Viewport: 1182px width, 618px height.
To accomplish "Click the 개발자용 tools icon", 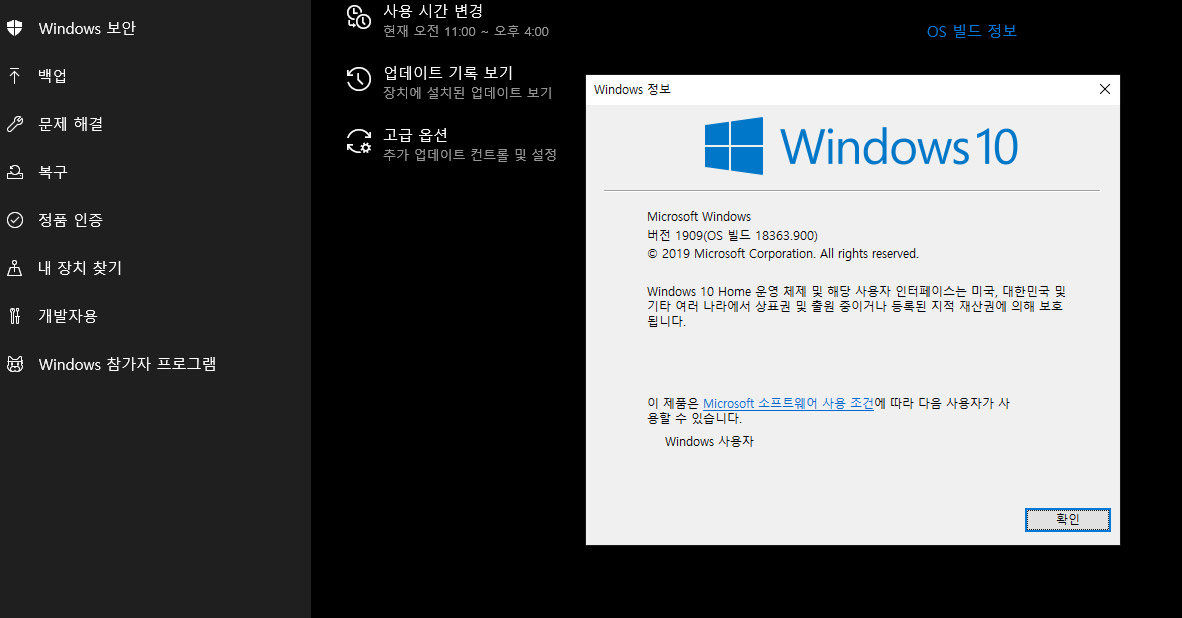I will point(14,316).
